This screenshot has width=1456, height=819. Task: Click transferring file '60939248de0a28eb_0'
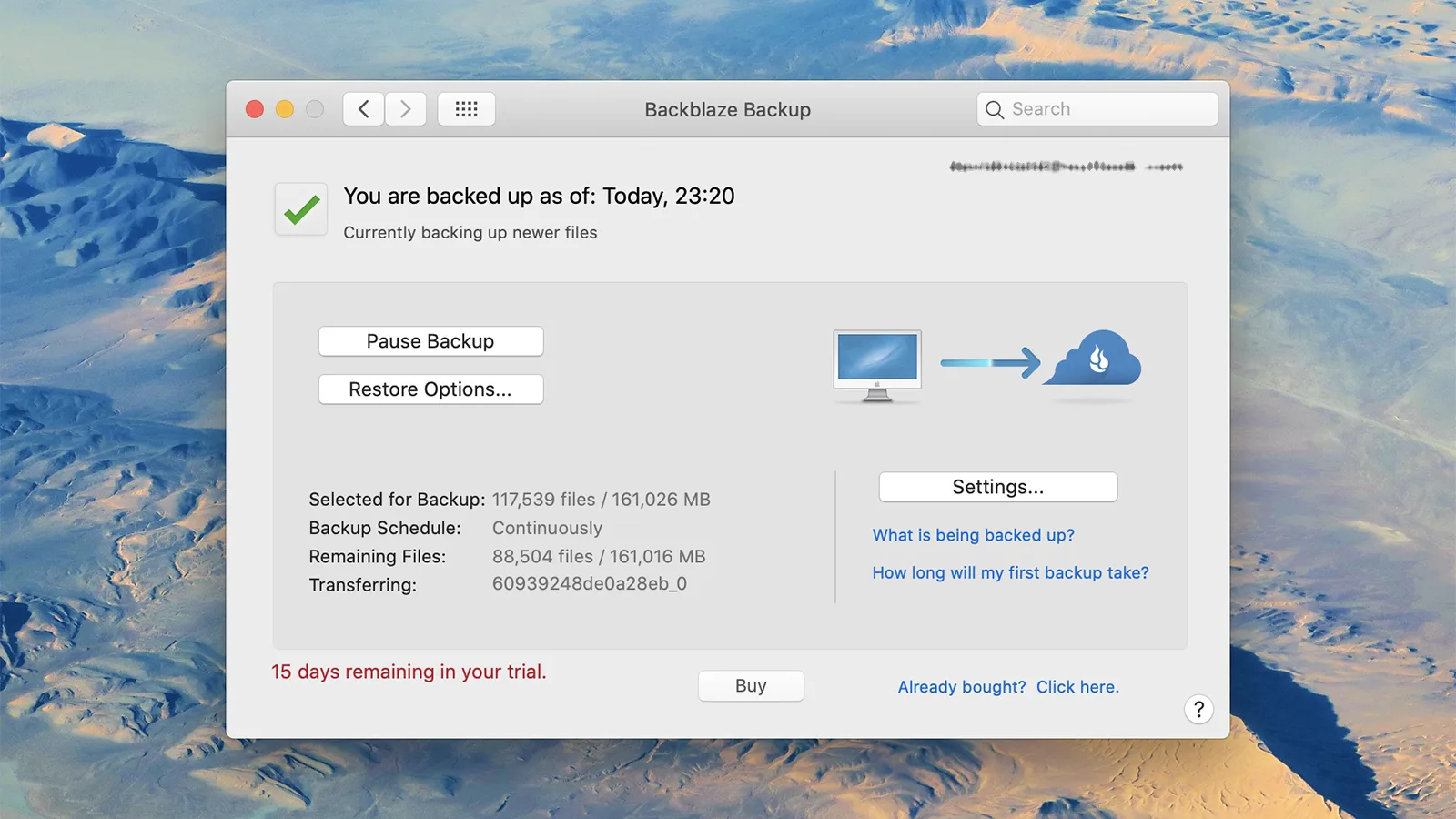click(x=590, y=584)
